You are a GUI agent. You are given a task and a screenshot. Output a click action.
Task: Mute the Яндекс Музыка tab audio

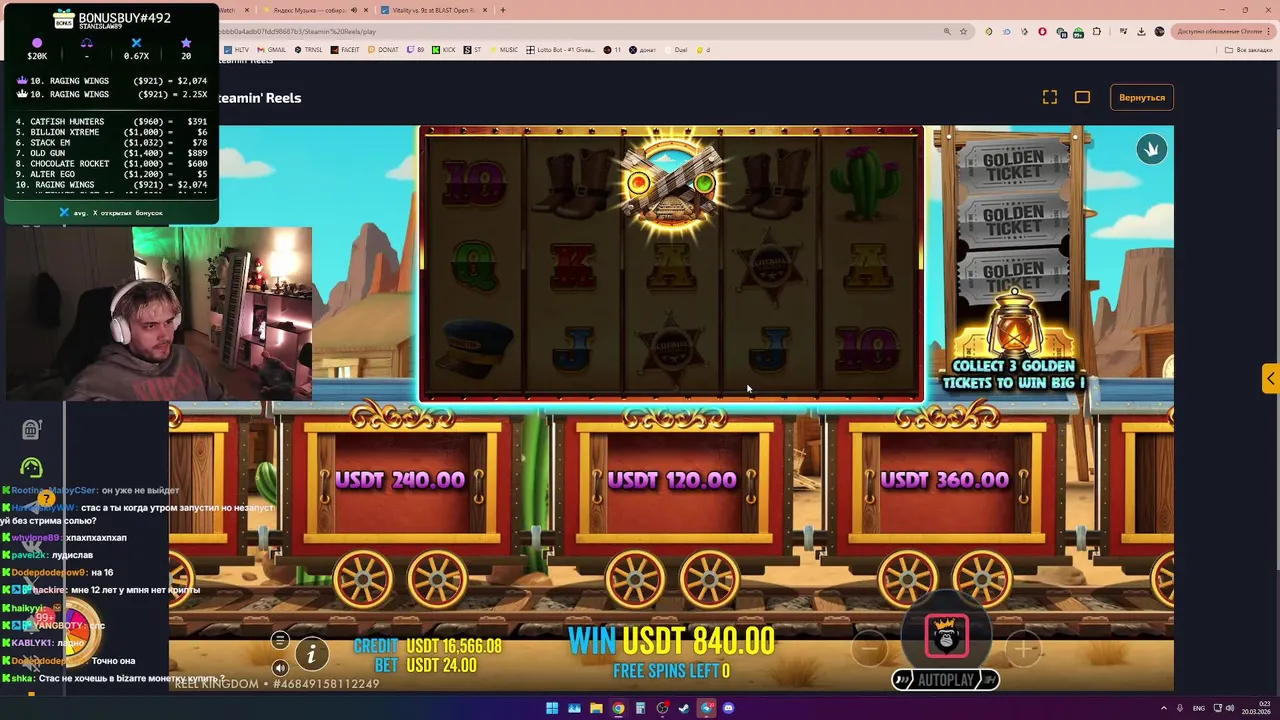(x=354, y=10)
